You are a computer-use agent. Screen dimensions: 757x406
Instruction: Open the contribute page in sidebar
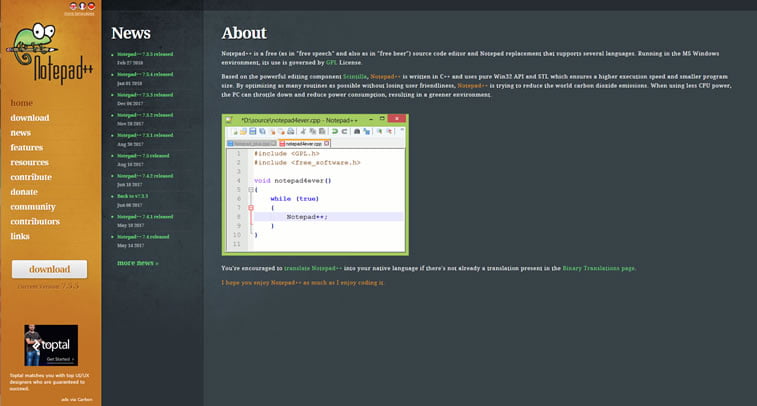(x=31, y=177)
